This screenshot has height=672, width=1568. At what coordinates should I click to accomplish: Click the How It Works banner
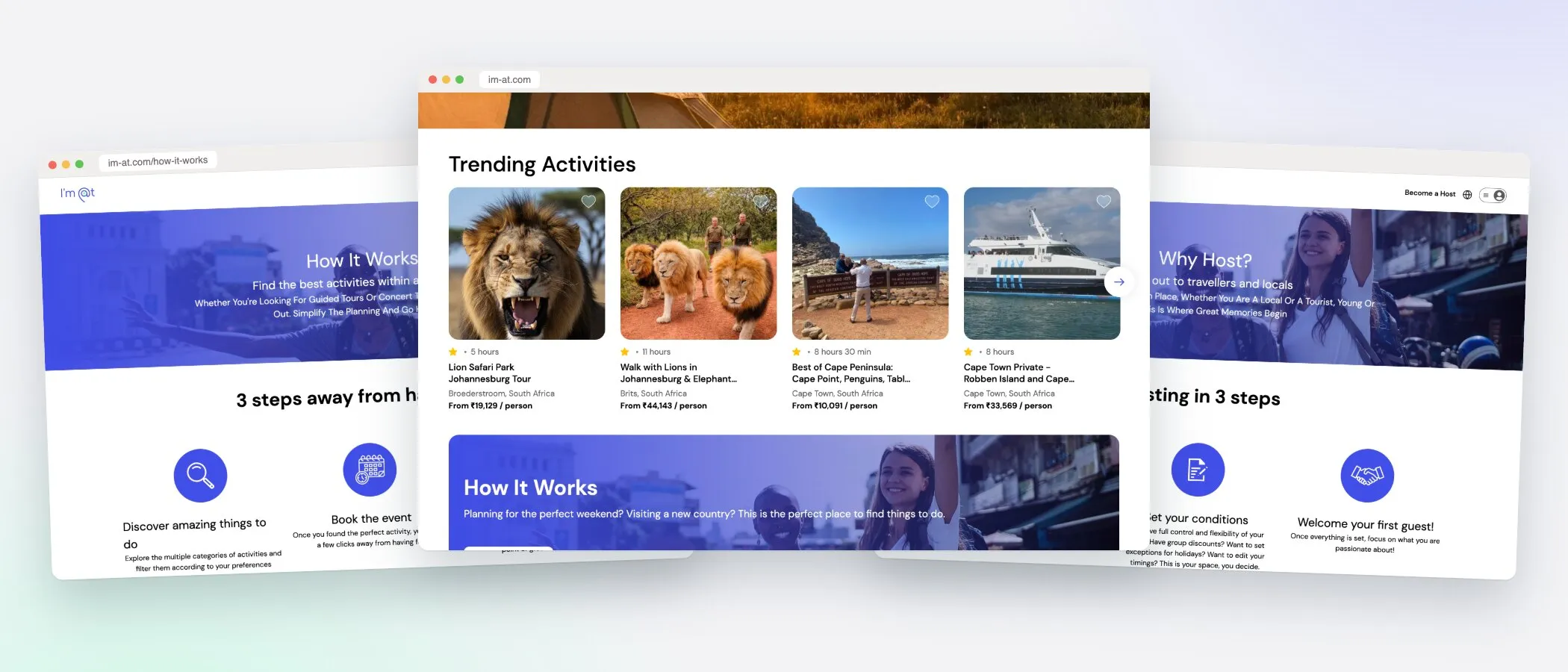pos(784,493)
